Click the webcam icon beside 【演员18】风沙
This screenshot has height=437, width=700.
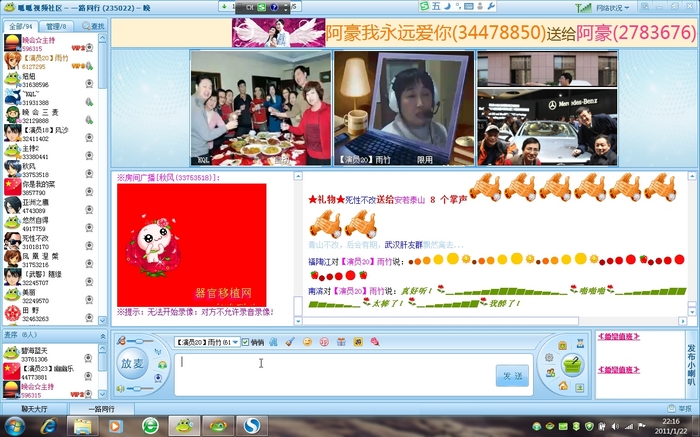(x=89, y=137)
